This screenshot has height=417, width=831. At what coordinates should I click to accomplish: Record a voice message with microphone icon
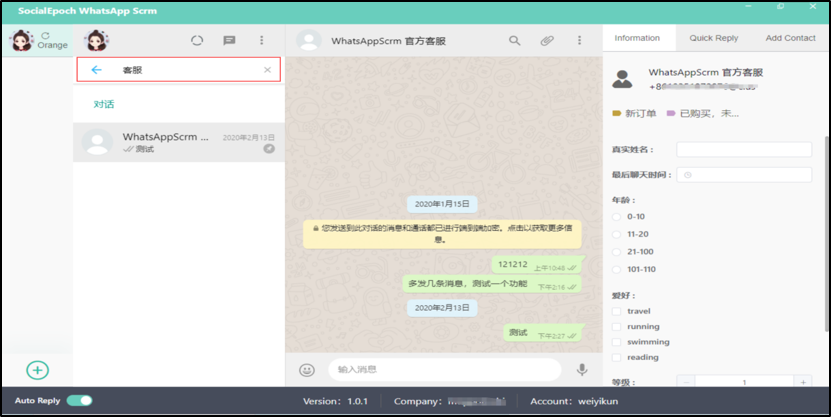click(582, 369)
